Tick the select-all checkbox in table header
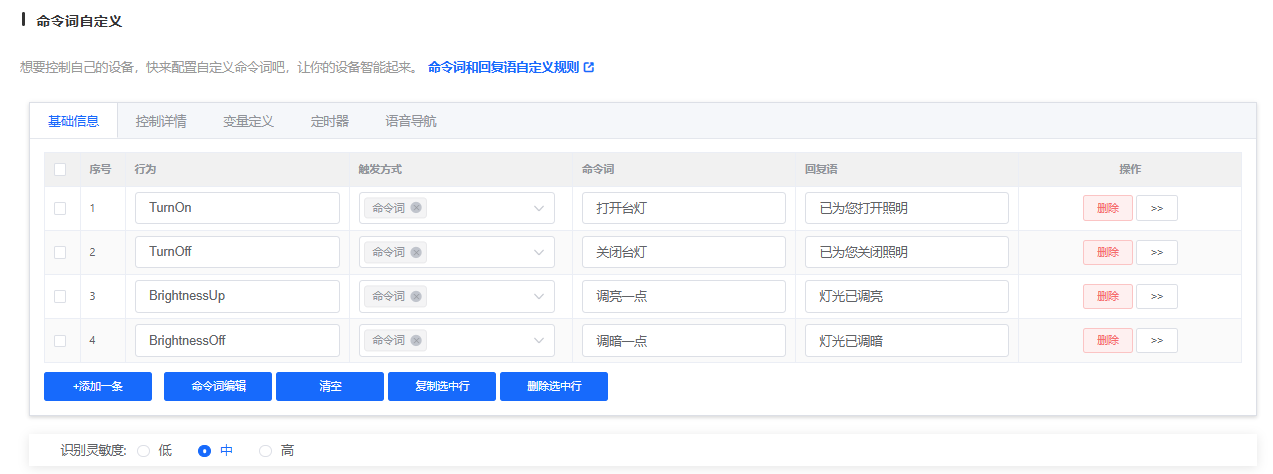The width and height of the screenshot is (1273, 474). coord(60,169)
